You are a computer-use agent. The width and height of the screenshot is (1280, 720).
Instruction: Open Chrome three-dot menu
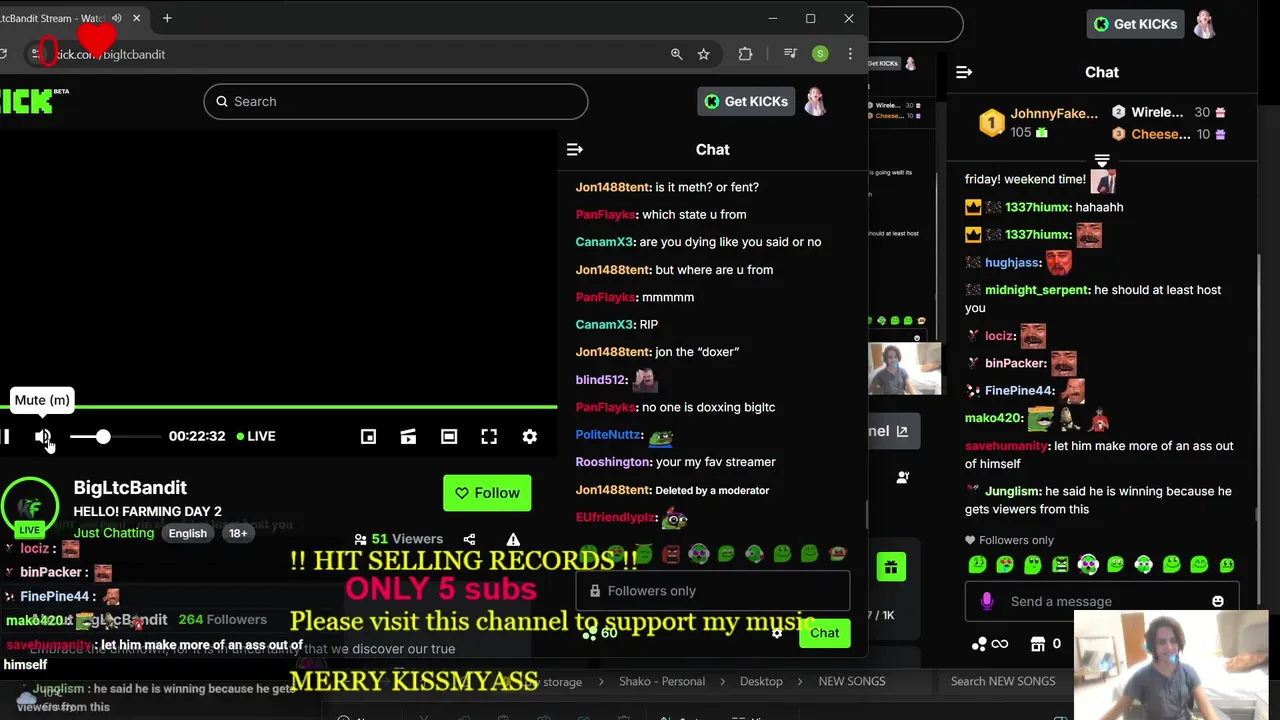pos(850,54)
